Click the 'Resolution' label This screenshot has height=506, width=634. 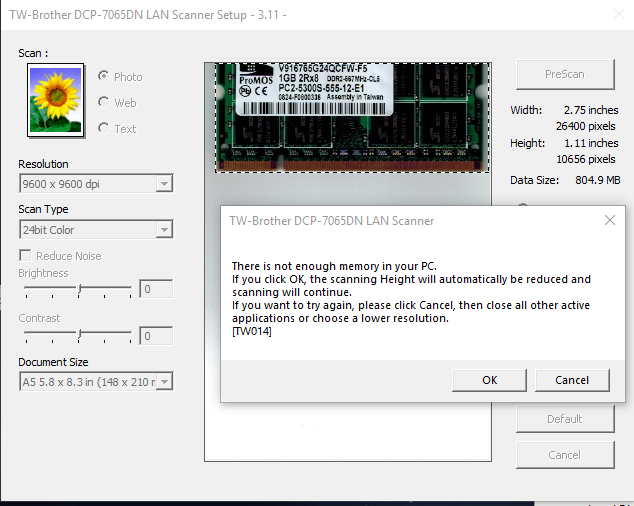tap(43, 164)
